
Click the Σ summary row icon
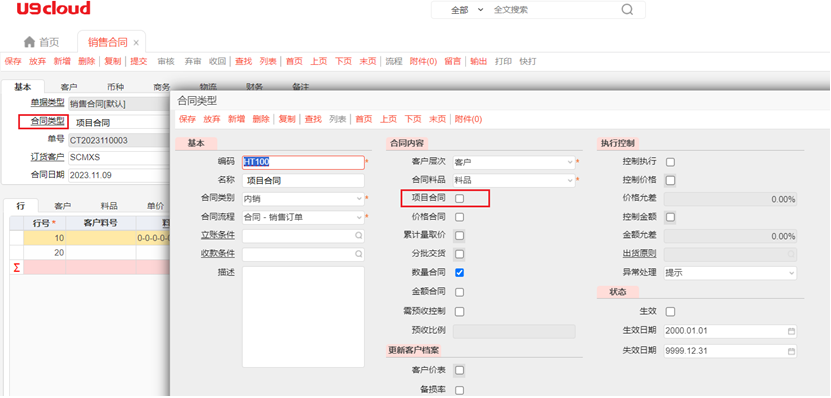(x=16, y=268)
